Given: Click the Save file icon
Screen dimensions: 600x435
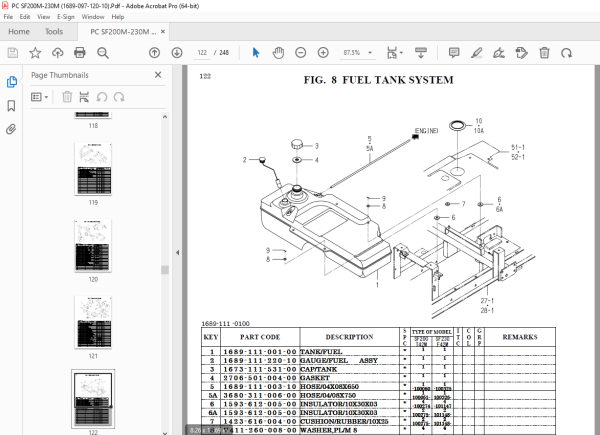Looking at the screenshot, I should (x=13, y=53).
